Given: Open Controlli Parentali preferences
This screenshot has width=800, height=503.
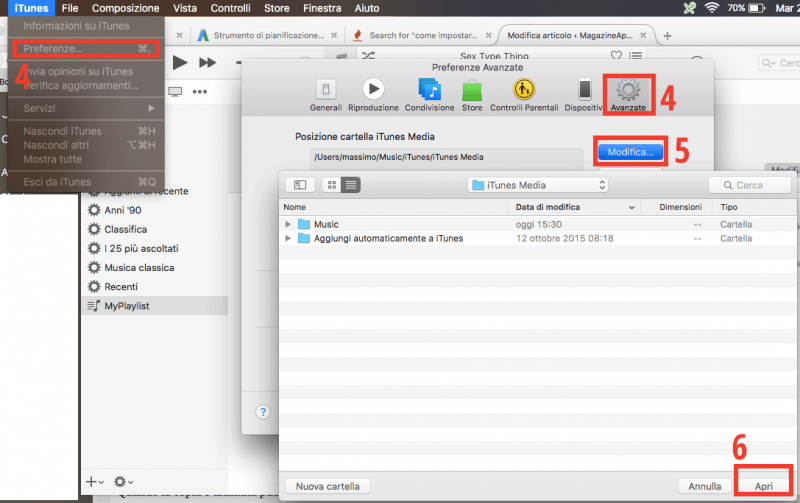Looking at the screenshot, I should (526, 92).
